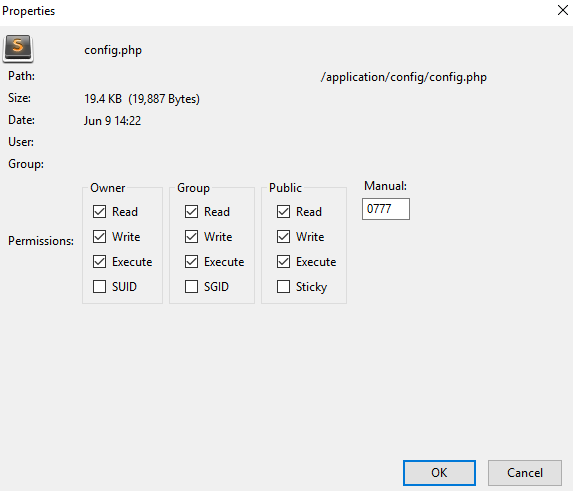The width and height of the screenshot is (573, 491).
Task: Select the config.php file name text
Action: tap(113, 50)
